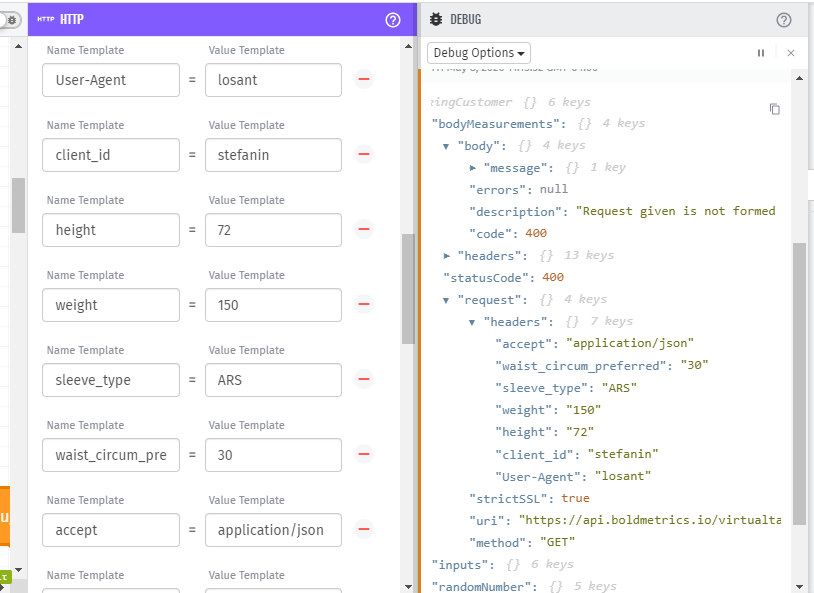
Task: Edit the height value field
Action: tap(273, 230)
